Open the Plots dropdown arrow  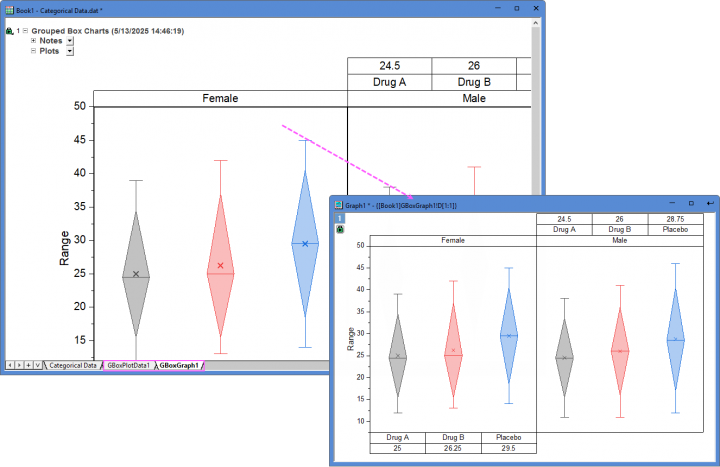[x=69, y=51]
